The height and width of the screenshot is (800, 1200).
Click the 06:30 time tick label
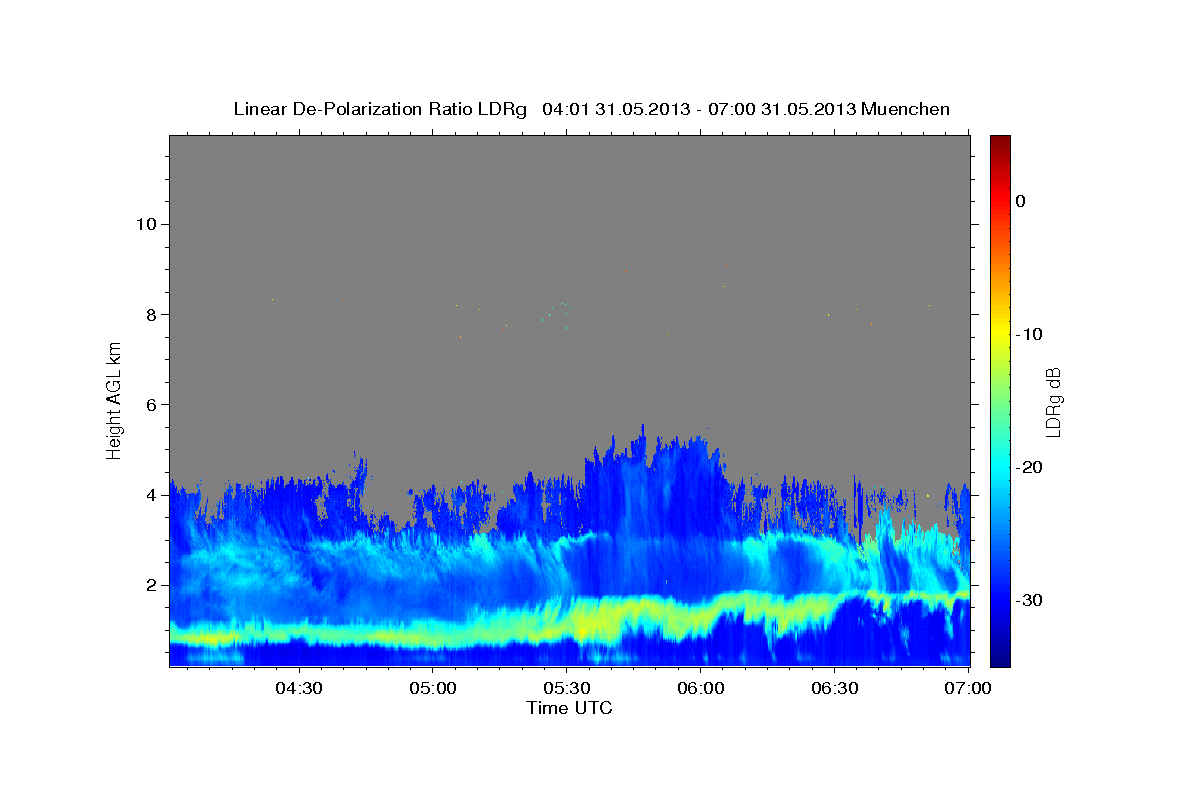click(x=834, y=689)
